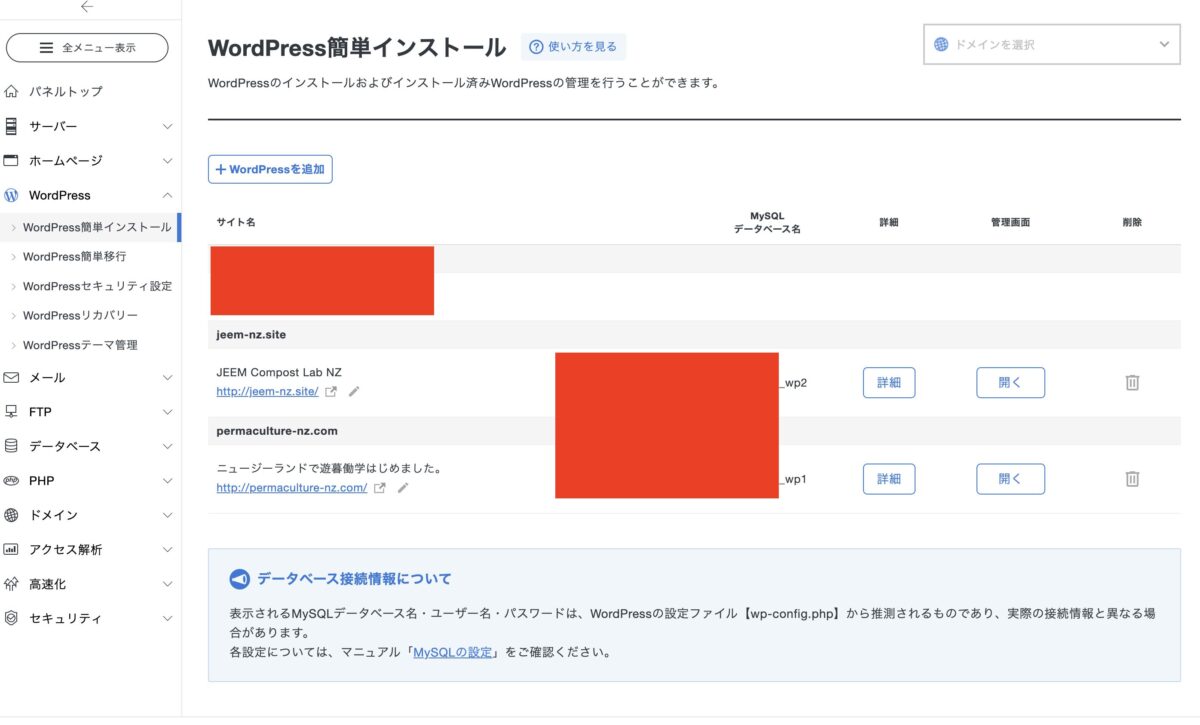Click the permaculture-nz.com group heading

[x=277, y=431]
